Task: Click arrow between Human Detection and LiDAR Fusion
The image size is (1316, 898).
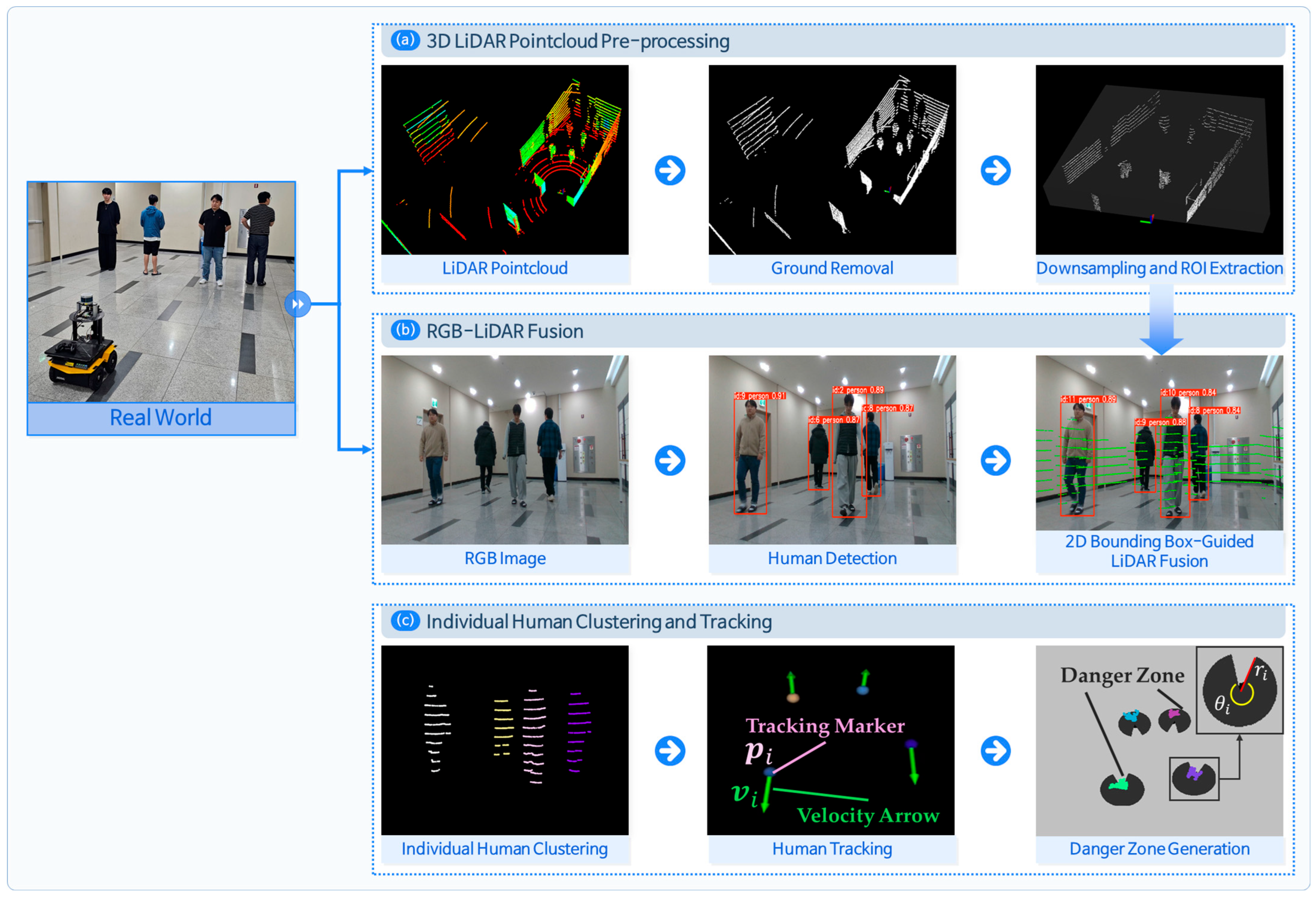Action: (996, 461)
